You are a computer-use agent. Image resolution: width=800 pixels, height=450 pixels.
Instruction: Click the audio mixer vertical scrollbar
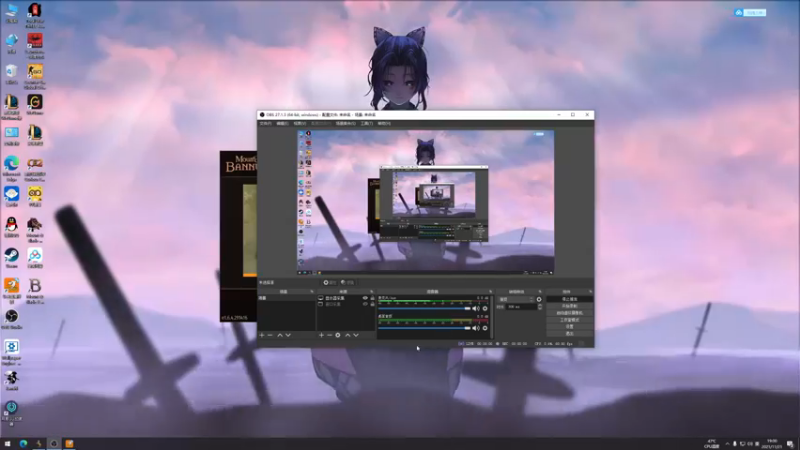click(x=491, y=316)
